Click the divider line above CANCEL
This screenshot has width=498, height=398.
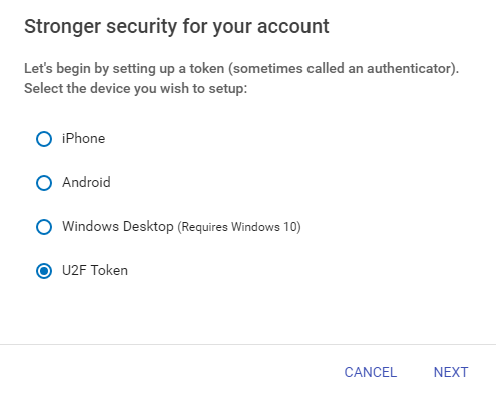(248, 344)
